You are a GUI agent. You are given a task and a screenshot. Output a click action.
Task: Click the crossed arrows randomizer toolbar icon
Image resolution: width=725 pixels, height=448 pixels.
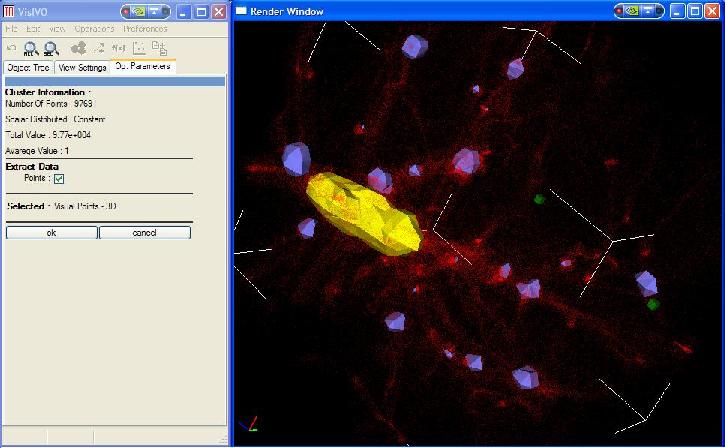click(99, 48)
